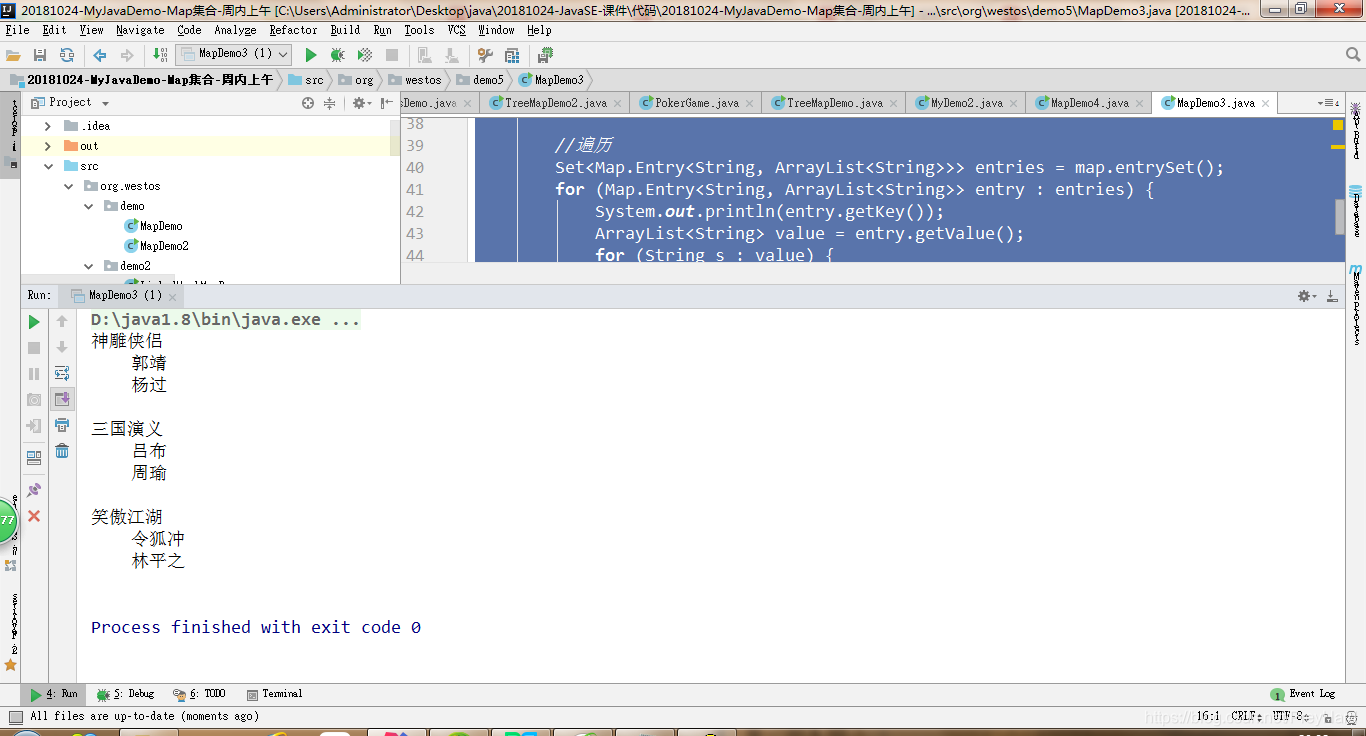
Task: Show the hidden editor tabs list dropdown
Action: tap(1328, 103)
